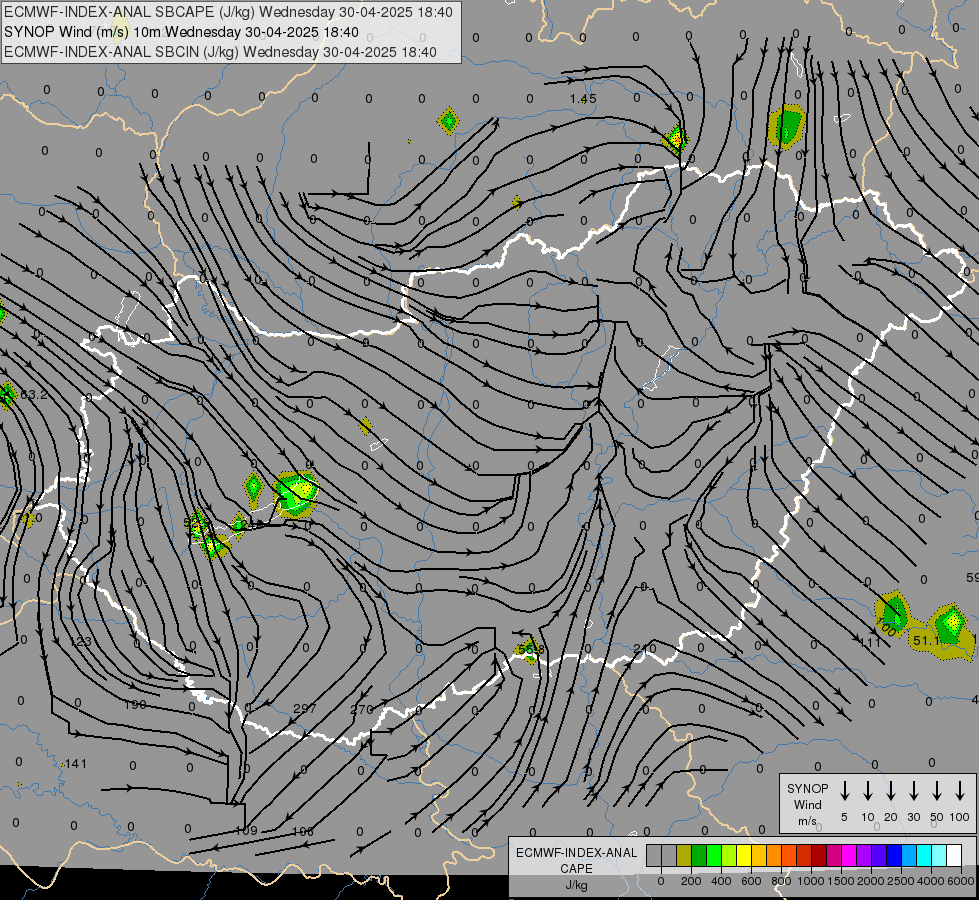This screenshot has width=979, height=900.
Task: Select the deep blue CAPE legend swatch
Action: pyautogui.click(x=895, y=855)
